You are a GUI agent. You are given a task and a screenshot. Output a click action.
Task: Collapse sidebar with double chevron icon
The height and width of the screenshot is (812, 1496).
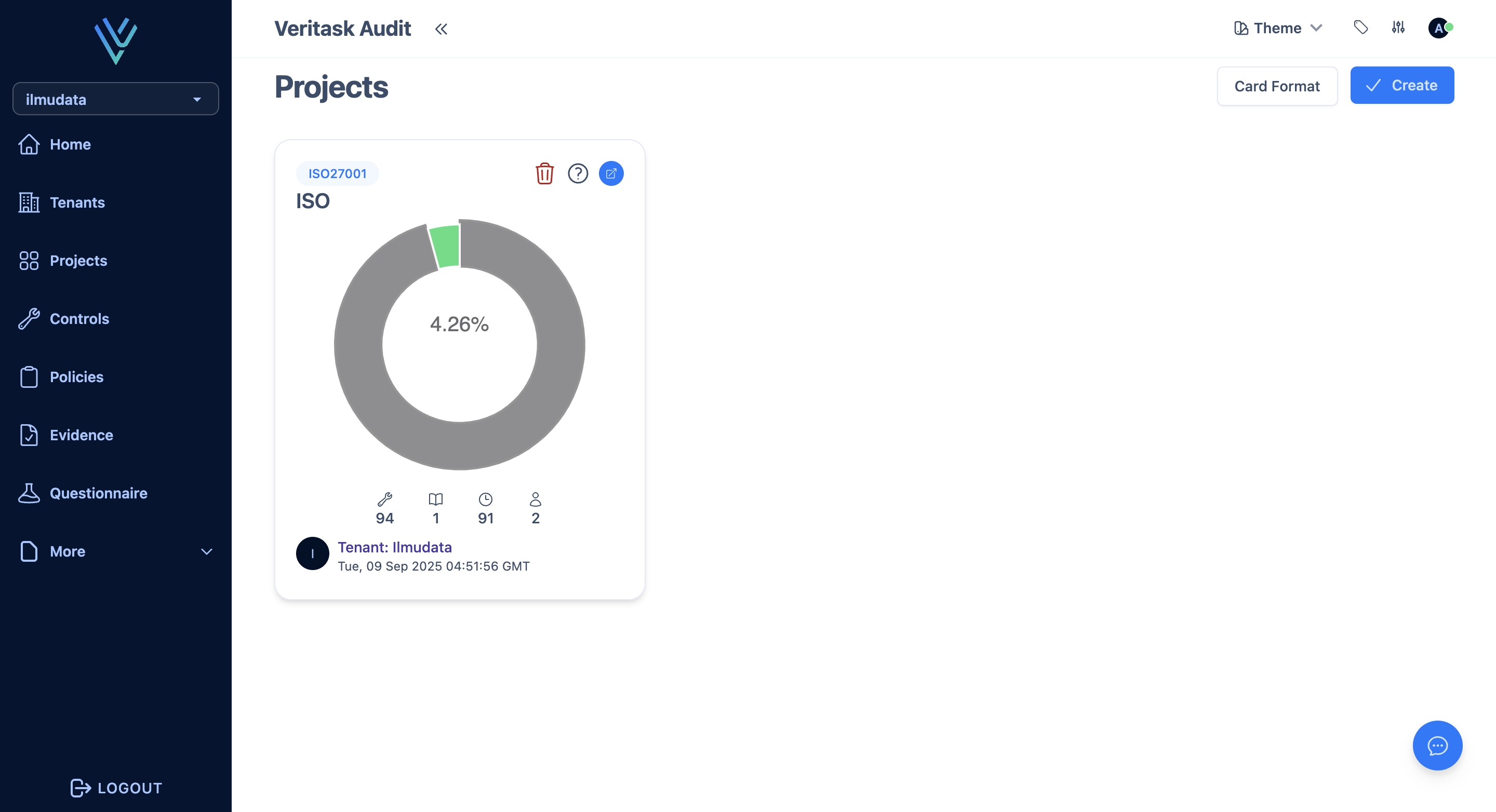(x=442, y=29)
